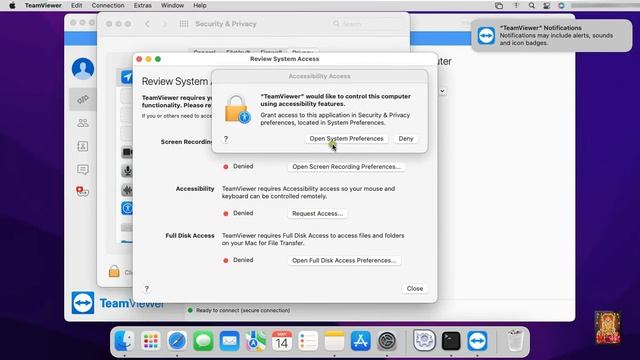Open Calendar from the Dock
This screenshot has height=360, width=640.
282,340
